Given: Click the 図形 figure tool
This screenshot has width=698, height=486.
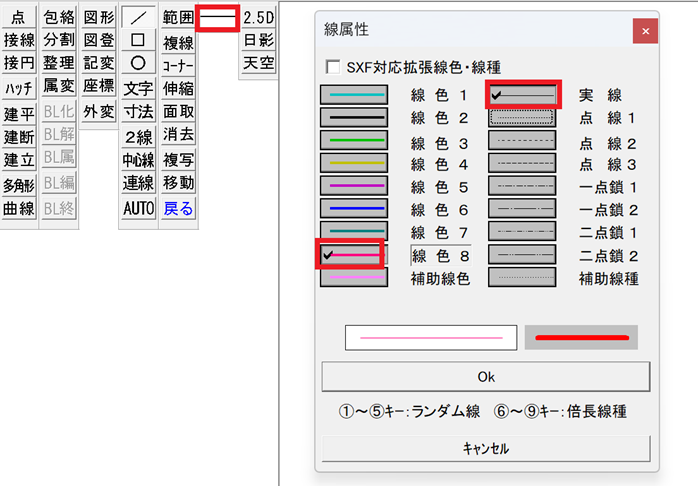Looking at the screenshot, I should pyautogui.click(x=99, y=17).
